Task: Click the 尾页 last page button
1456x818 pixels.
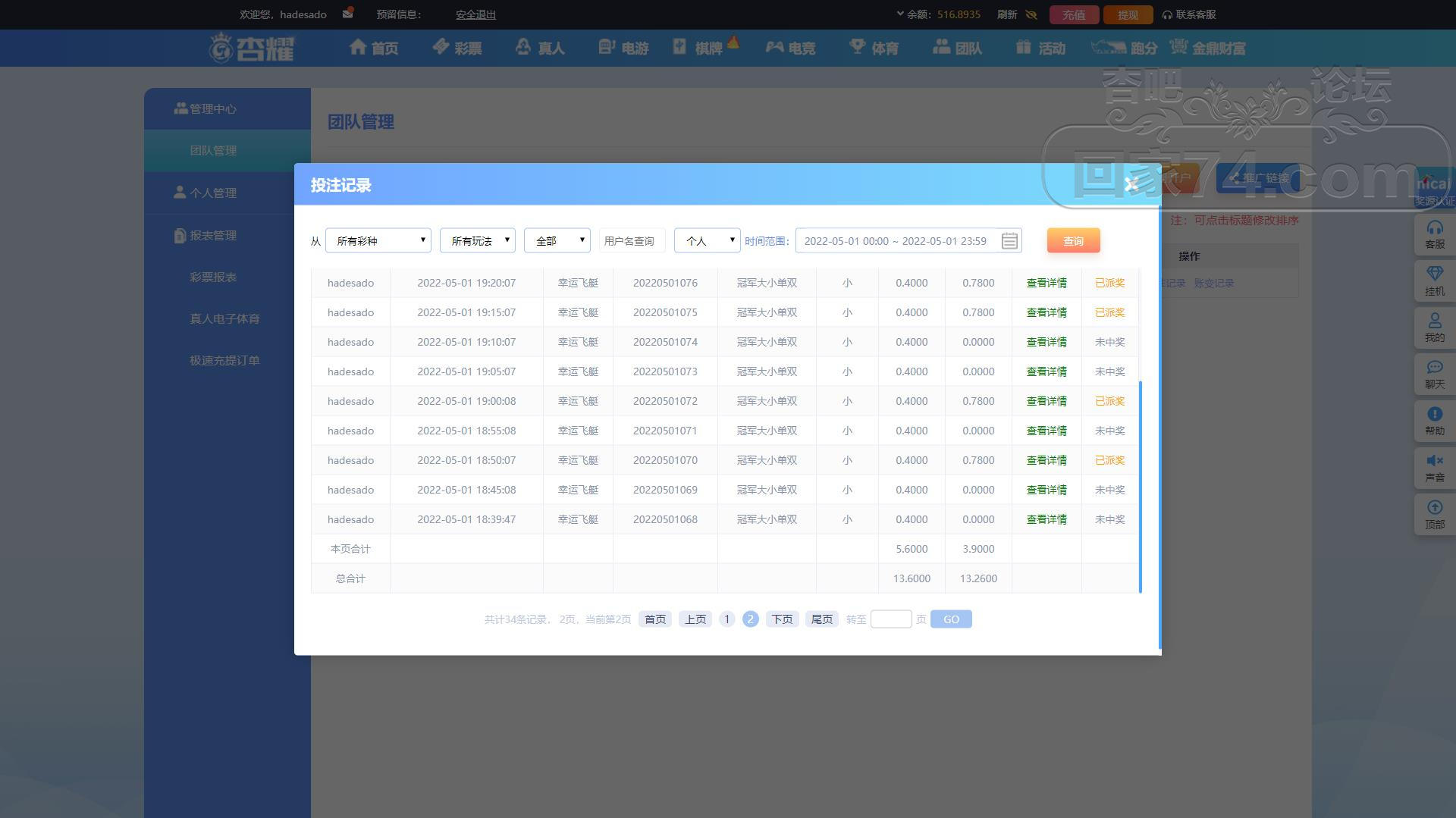Action: pyautogui.click(x=822, y=619)
